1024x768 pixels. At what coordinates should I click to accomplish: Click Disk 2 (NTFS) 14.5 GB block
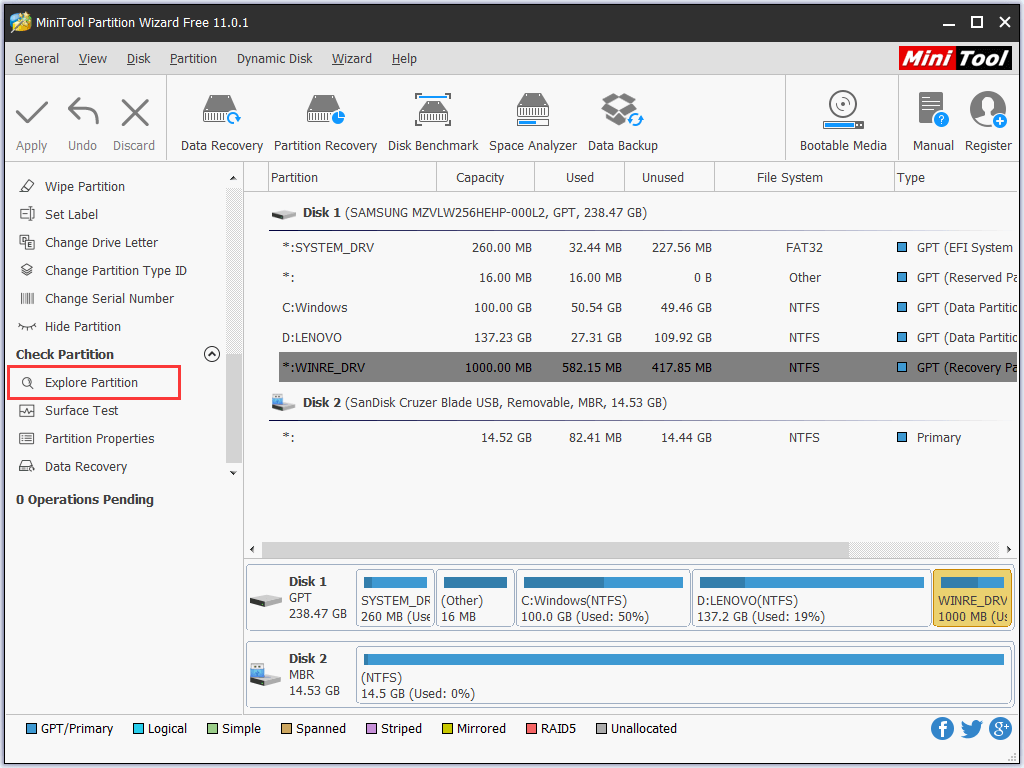coord(684,675)
